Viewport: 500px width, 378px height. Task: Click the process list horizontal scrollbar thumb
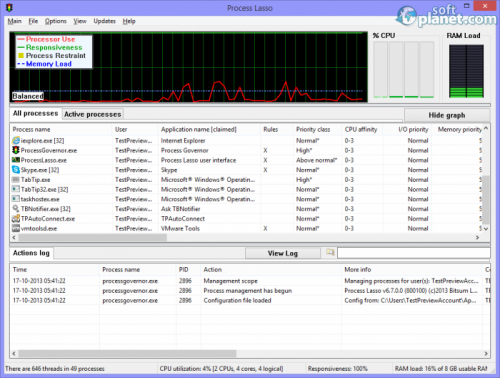click(x=93, y=237)
